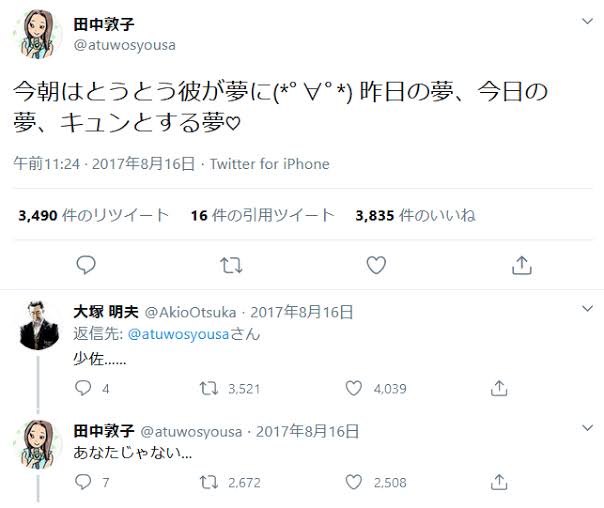The image size is (604, 508).
Task: Share the あなたじゃない reply tweet
Action: click(499, 482)
